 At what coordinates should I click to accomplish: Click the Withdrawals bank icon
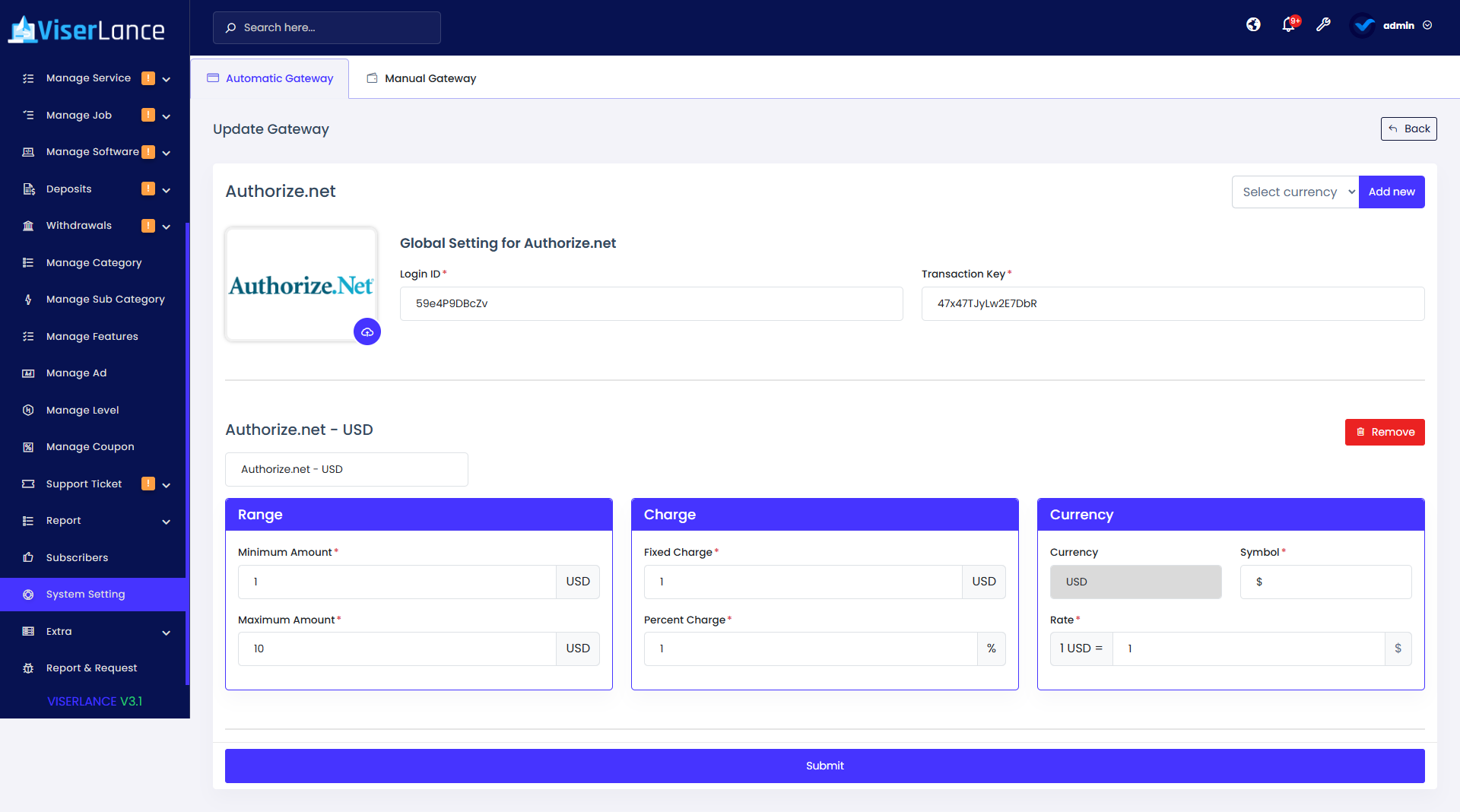tap(28, 226)
